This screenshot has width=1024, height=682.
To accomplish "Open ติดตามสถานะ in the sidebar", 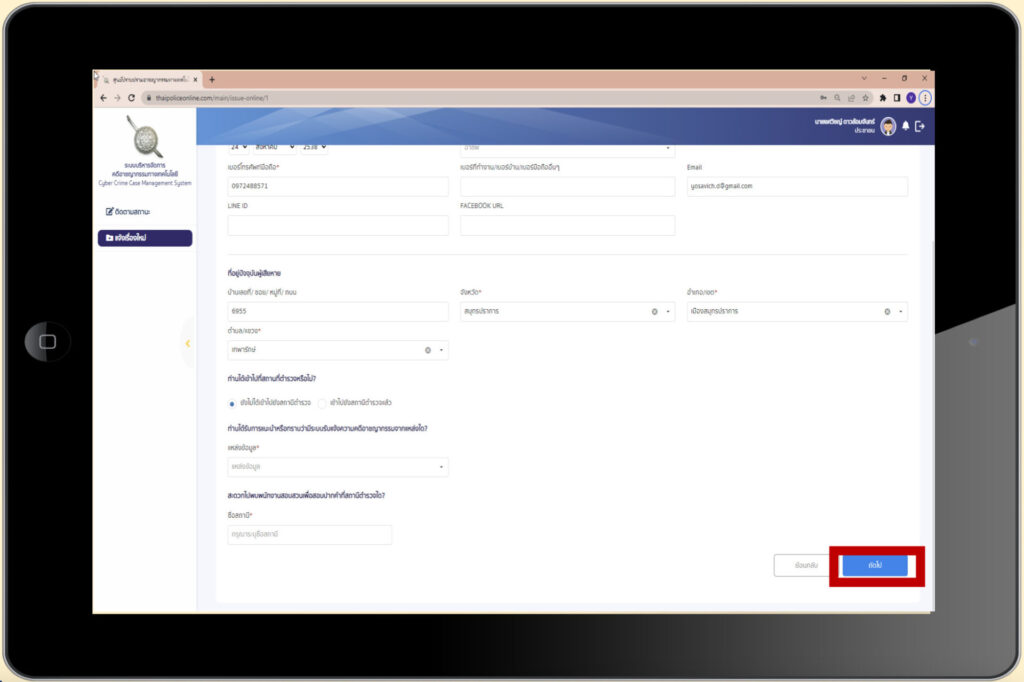I will pyautogui.click(x=132, y=212).
